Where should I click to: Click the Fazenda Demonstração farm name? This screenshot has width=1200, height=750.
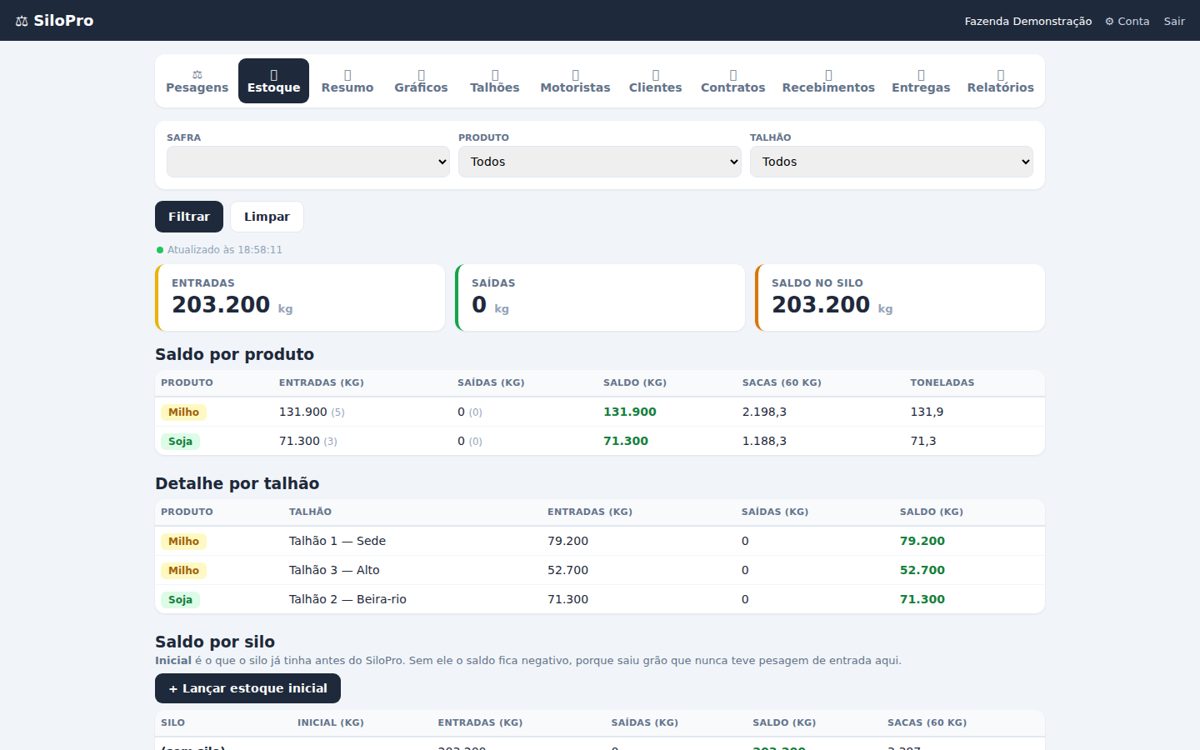1028,21
